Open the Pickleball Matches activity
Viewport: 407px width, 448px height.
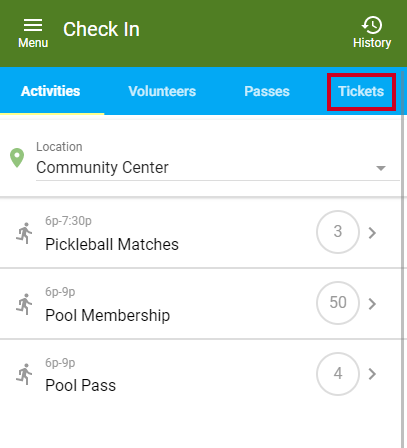point(200,233)
